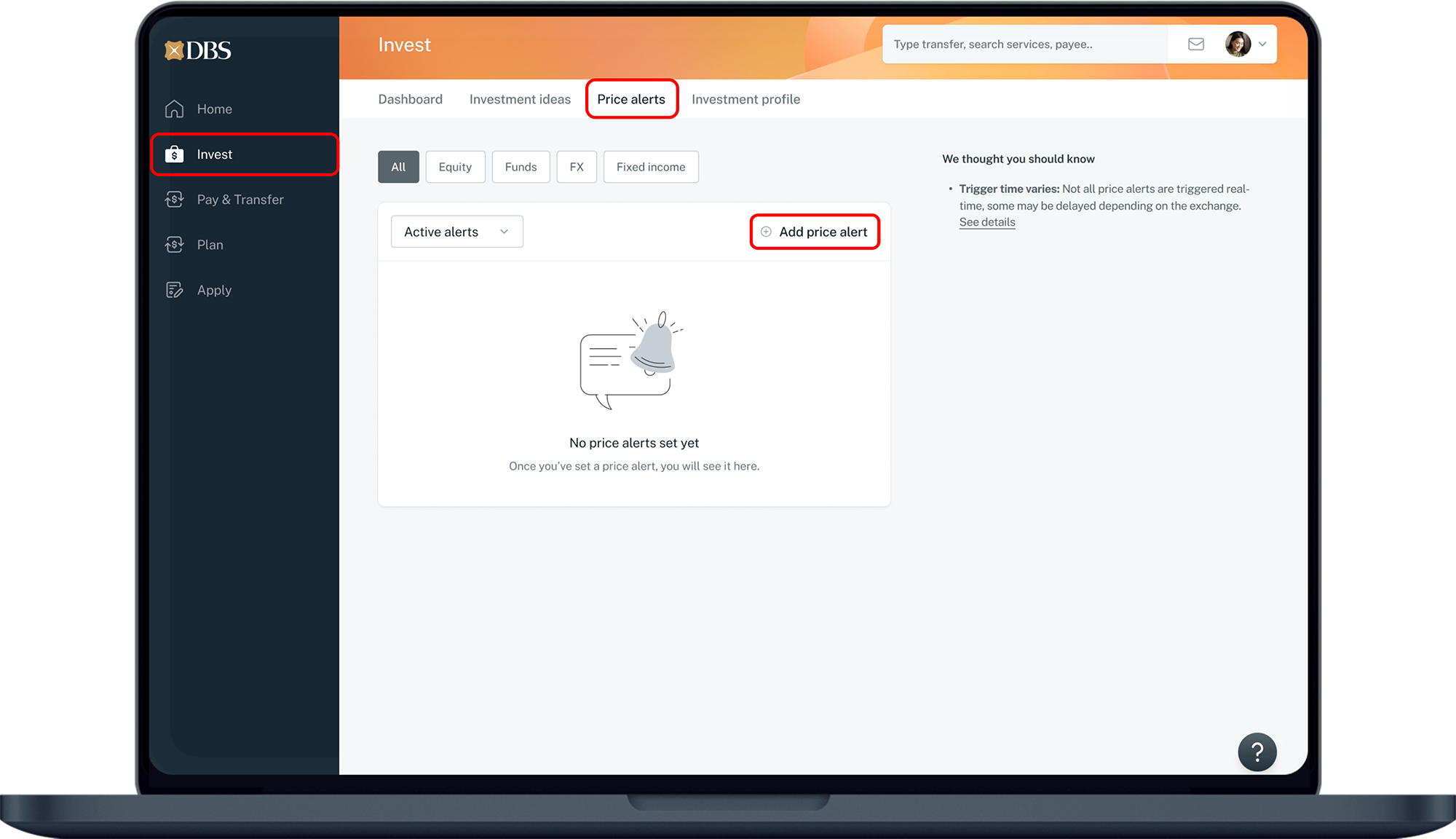The width and height of the screenshot is (1456, 839).
Task: Click the DBS logo
Action: (x=198, y=50)
